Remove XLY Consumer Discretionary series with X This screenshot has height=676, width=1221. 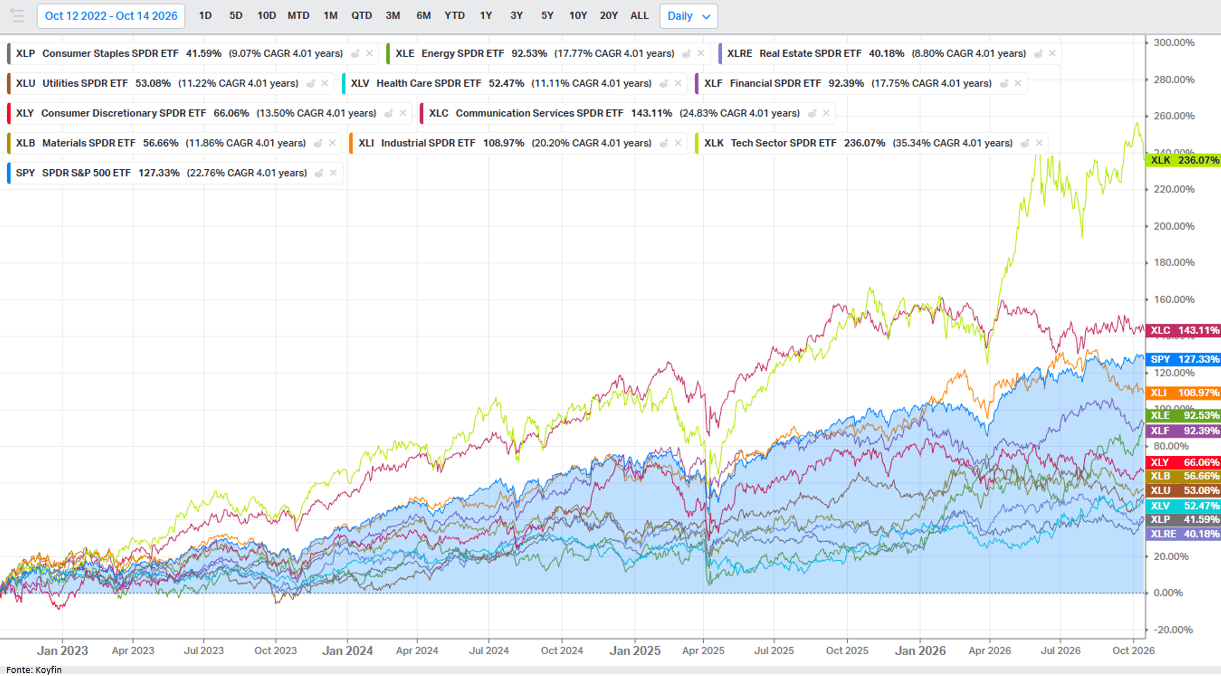click(403, 113)
